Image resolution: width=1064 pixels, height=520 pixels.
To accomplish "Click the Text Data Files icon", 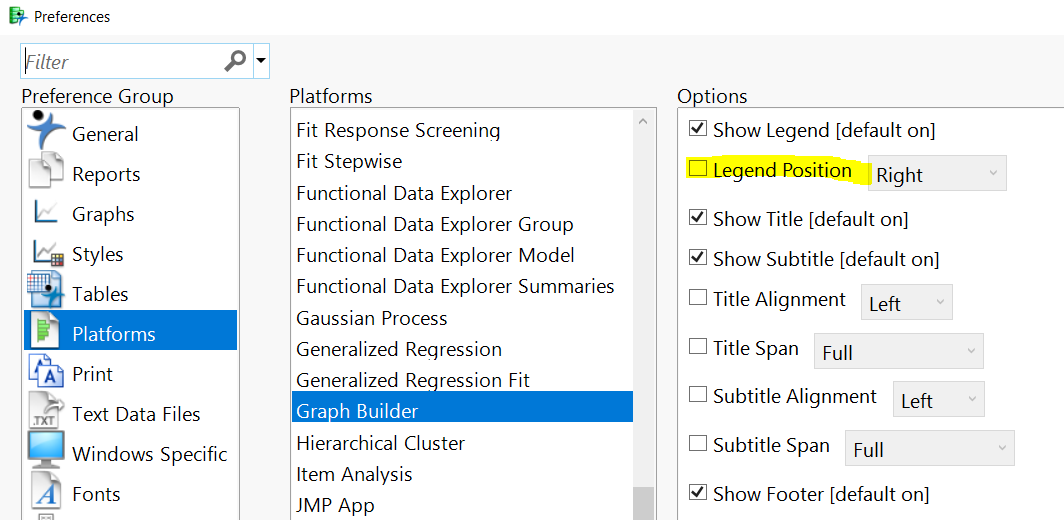I will point(46,413).
